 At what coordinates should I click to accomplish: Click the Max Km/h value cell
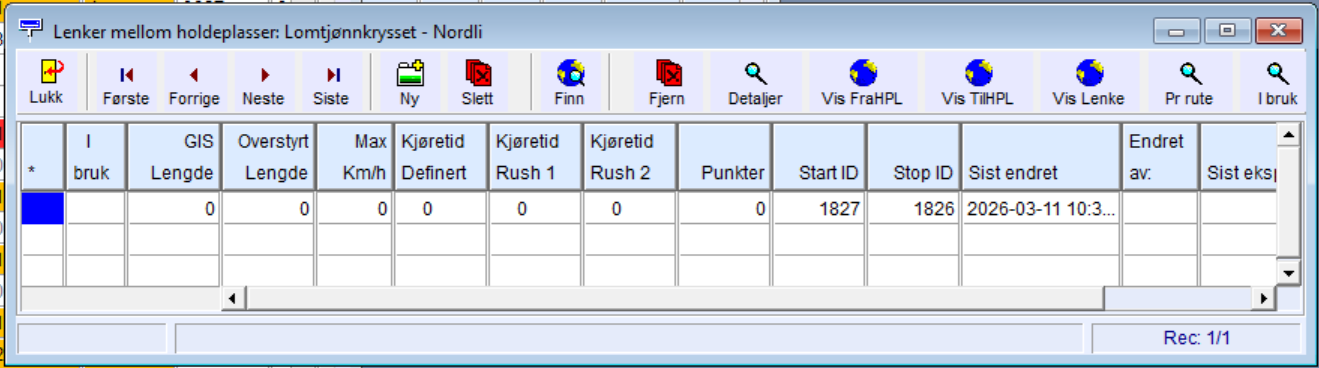[x=355, y=208]
